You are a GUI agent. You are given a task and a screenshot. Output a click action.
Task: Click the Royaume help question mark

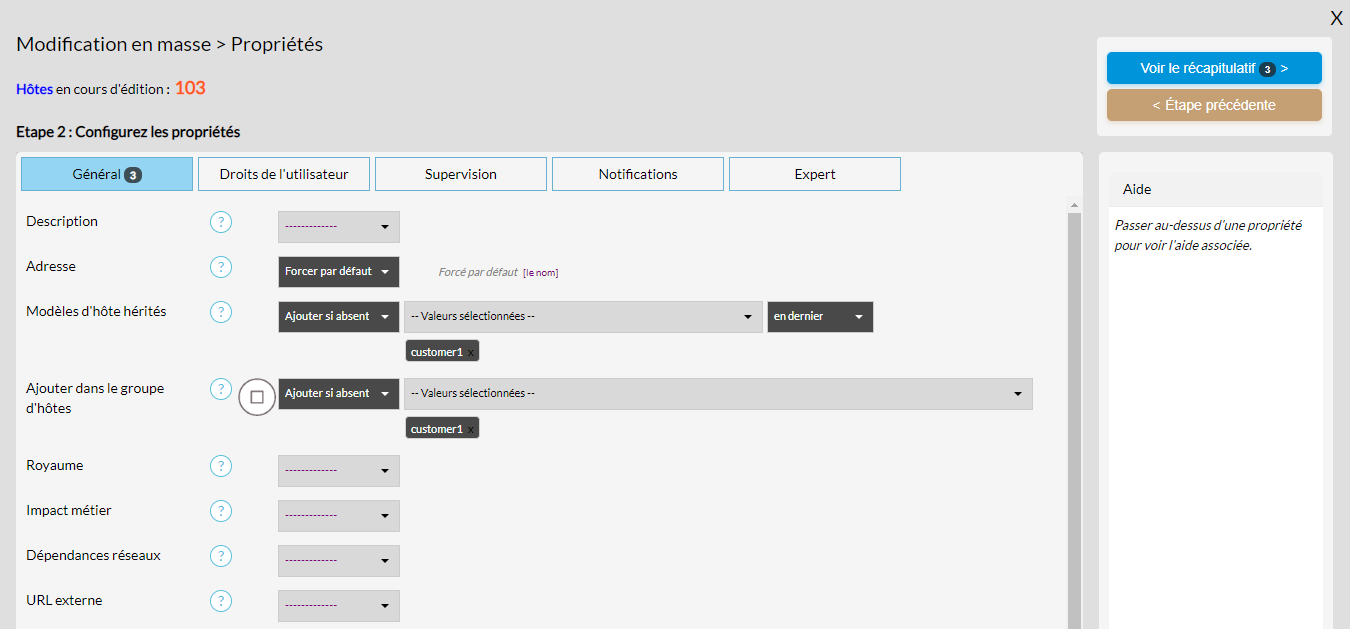tap(221, 466)
